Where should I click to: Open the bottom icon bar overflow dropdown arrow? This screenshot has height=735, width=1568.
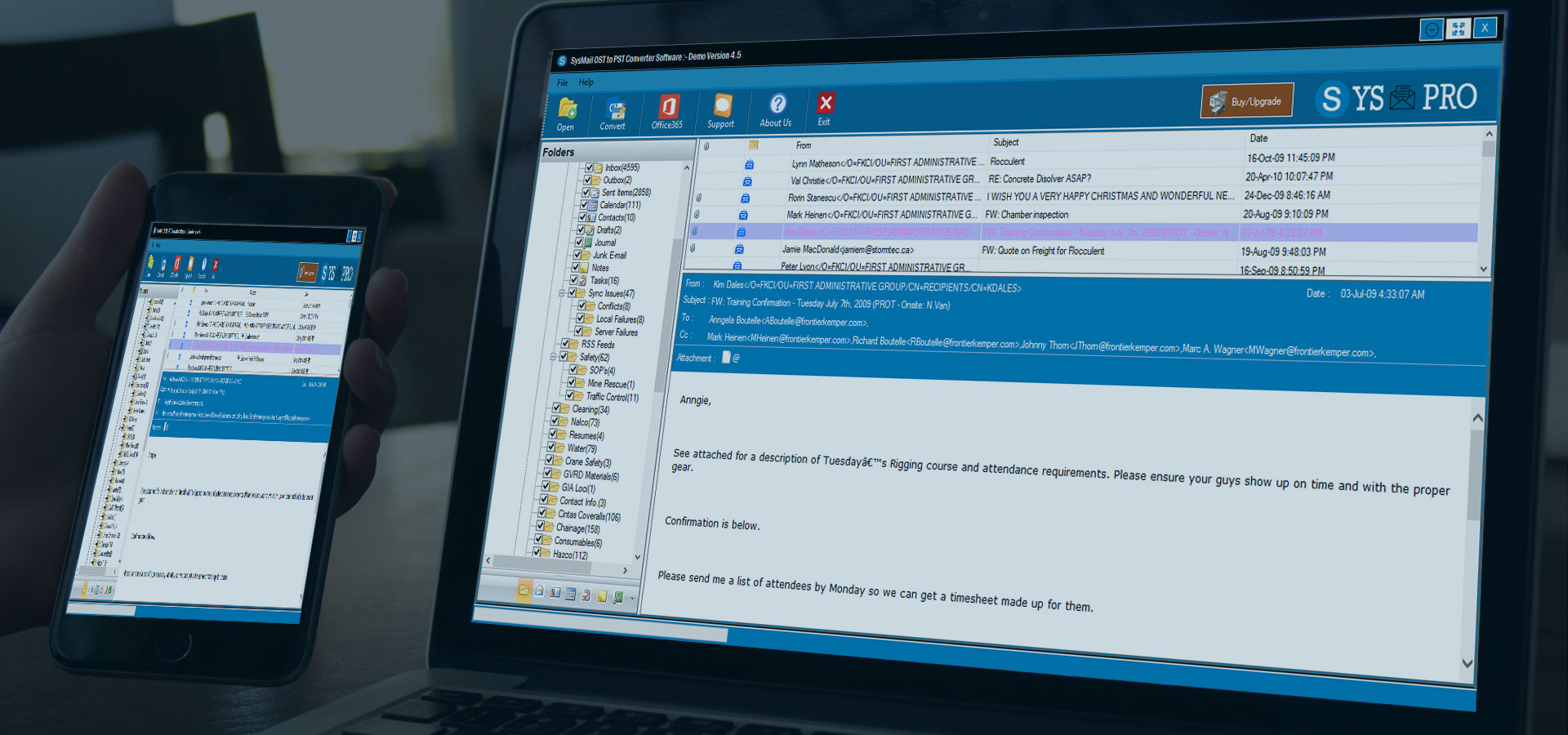tap(632, 600)
